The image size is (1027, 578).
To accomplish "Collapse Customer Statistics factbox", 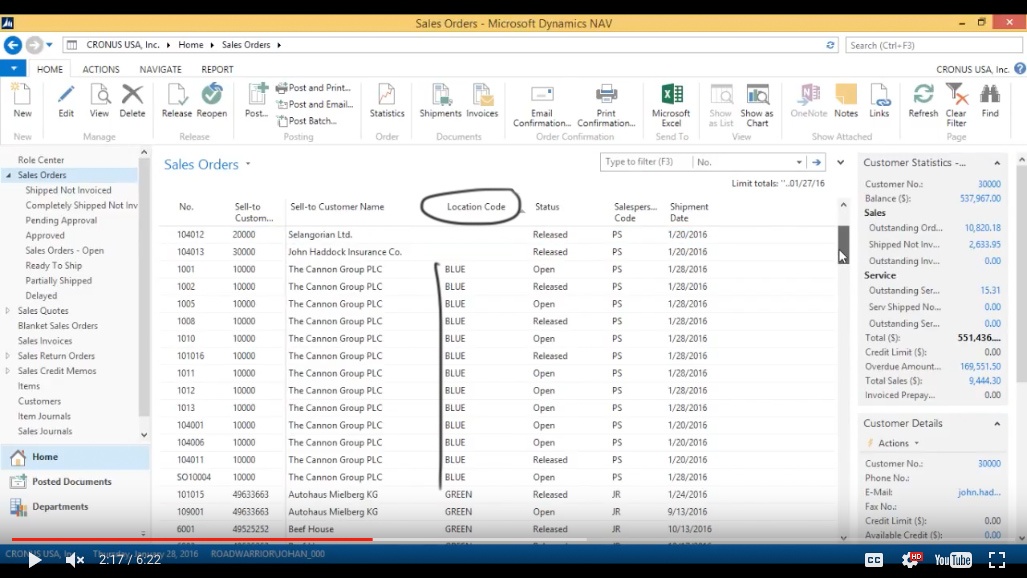I will [997, 163].
